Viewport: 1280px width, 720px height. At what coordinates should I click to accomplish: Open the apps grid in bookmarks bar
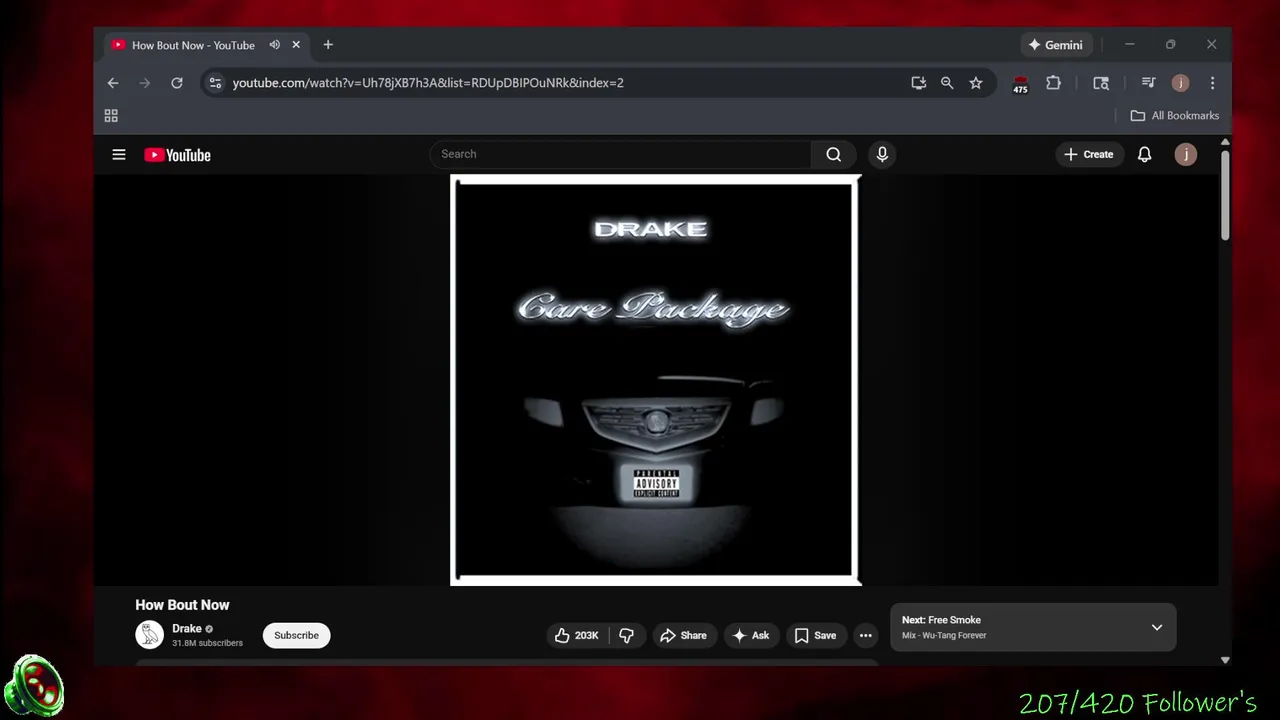coord(111,116)
